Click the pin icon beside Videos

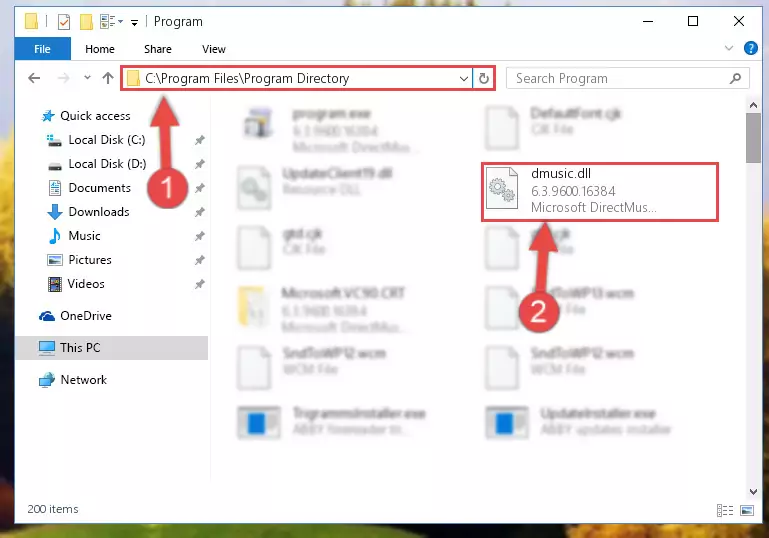coord(200,284)
